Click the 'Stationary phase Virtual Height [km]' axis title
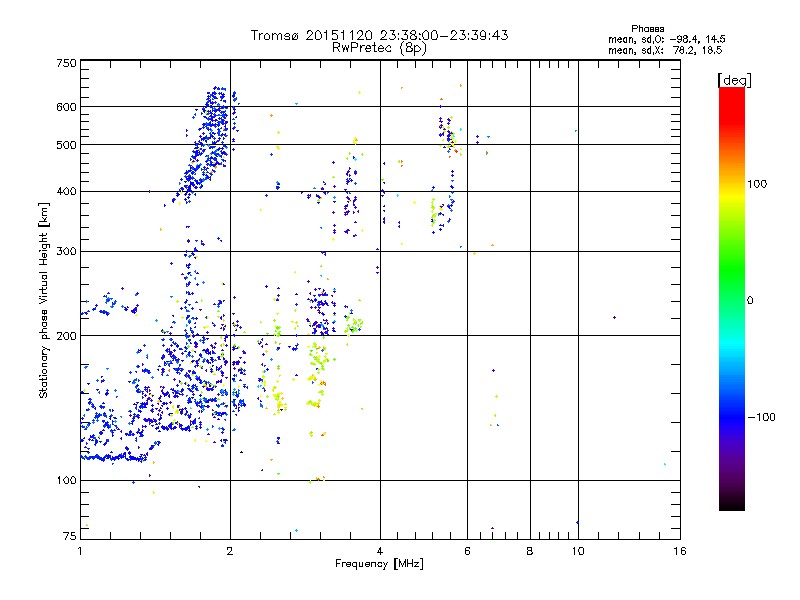The width and height of the screenshot is (800, 600). [x=44, y=301]
